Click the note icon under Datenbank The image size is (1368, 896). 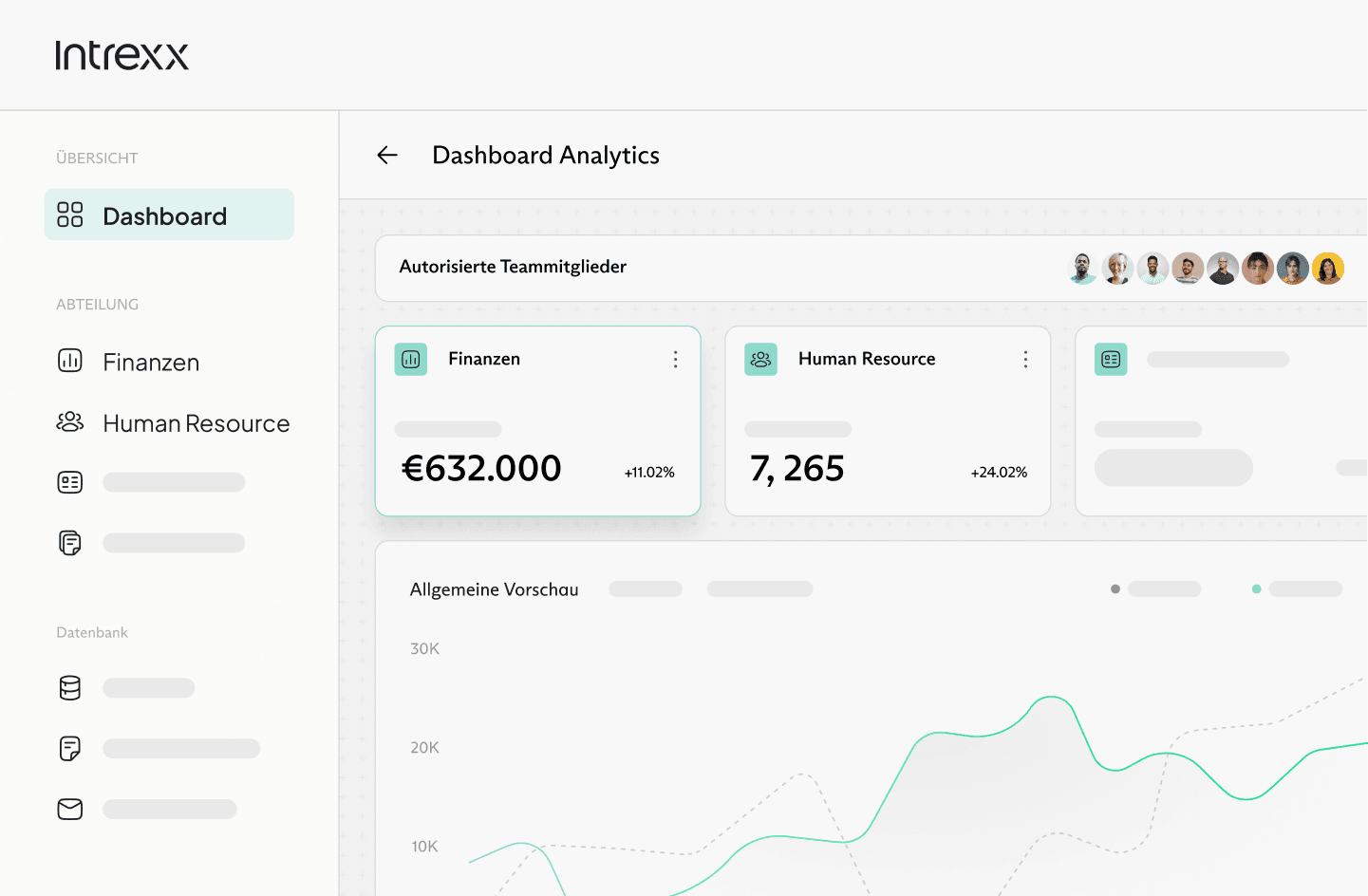(x=70, y=749)
